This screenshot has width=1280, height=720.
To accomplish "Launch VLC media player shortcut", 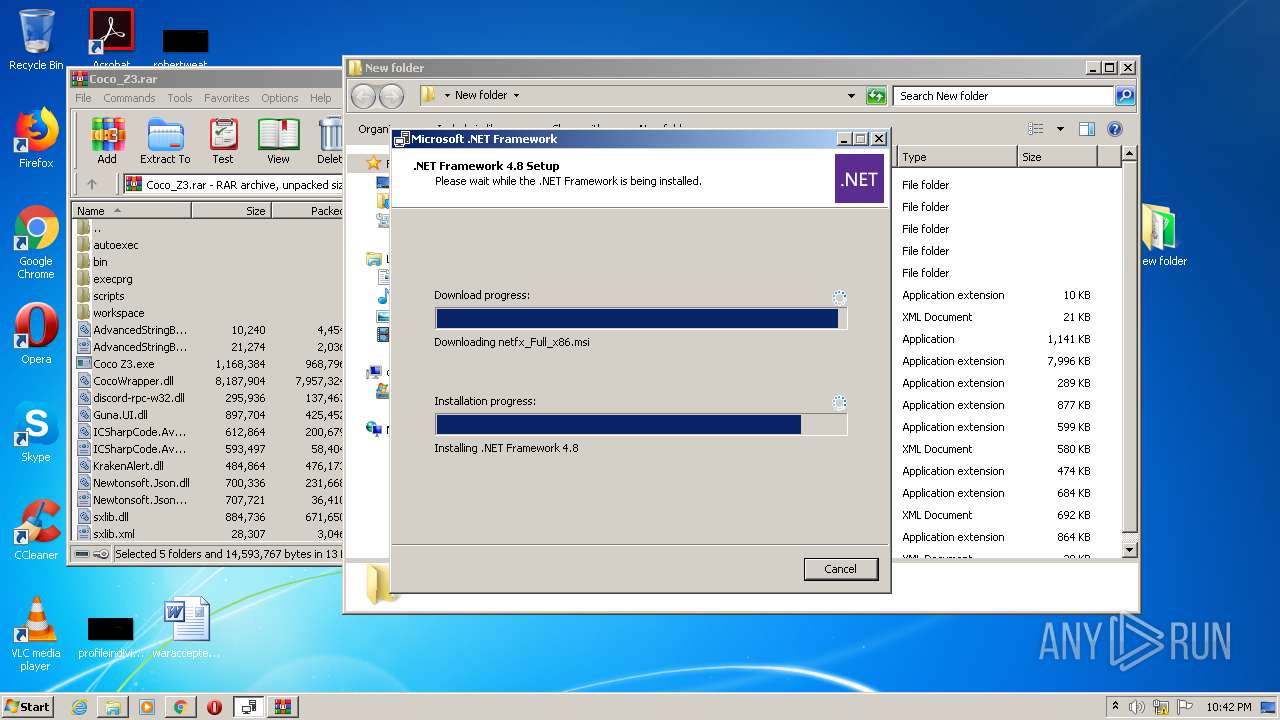I will 36,634.
